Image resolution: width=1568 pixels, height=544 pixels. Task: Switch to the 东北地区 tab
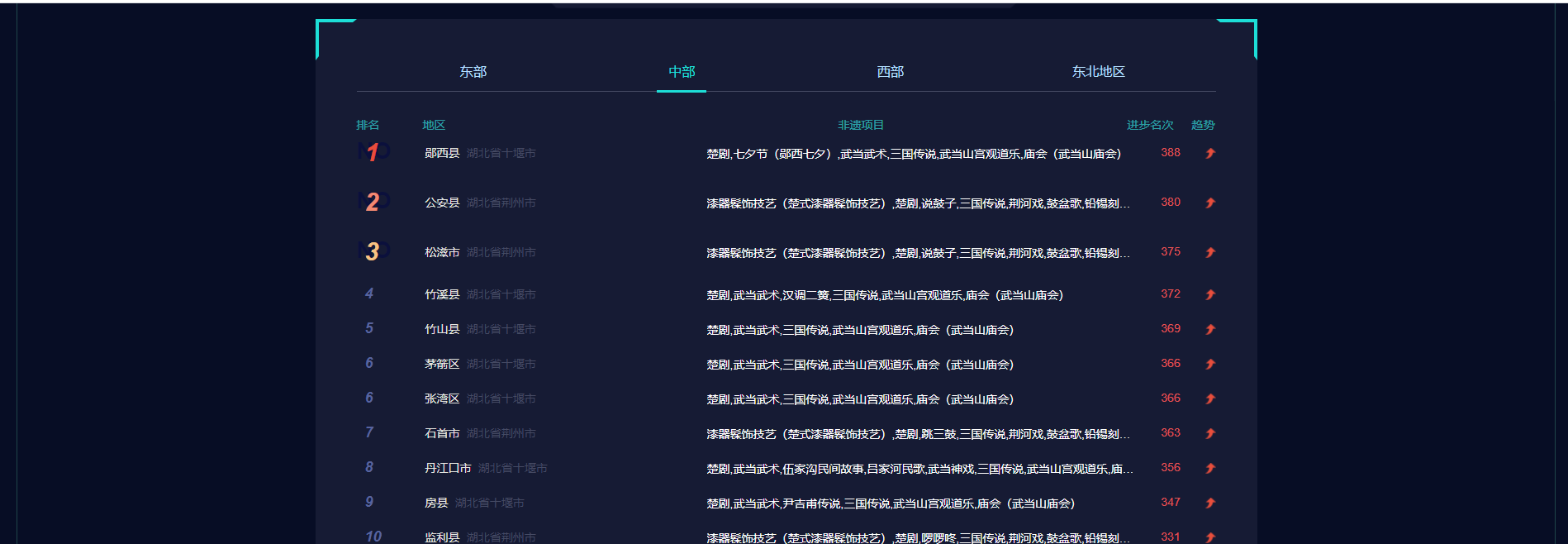click(x=1098, y=72)
